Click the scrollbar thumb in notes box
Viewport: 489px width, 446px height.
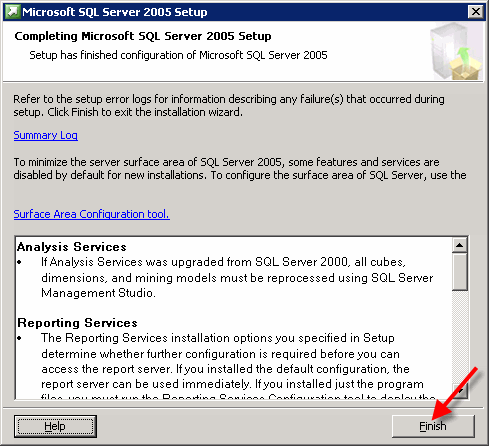coord(460,272)
